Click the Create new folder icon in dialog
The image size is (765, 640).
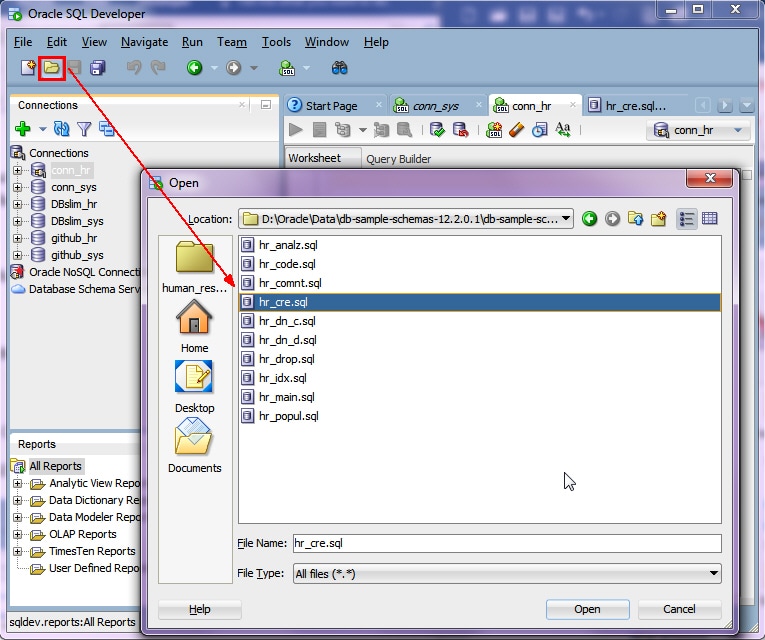(x=658, y=219)
